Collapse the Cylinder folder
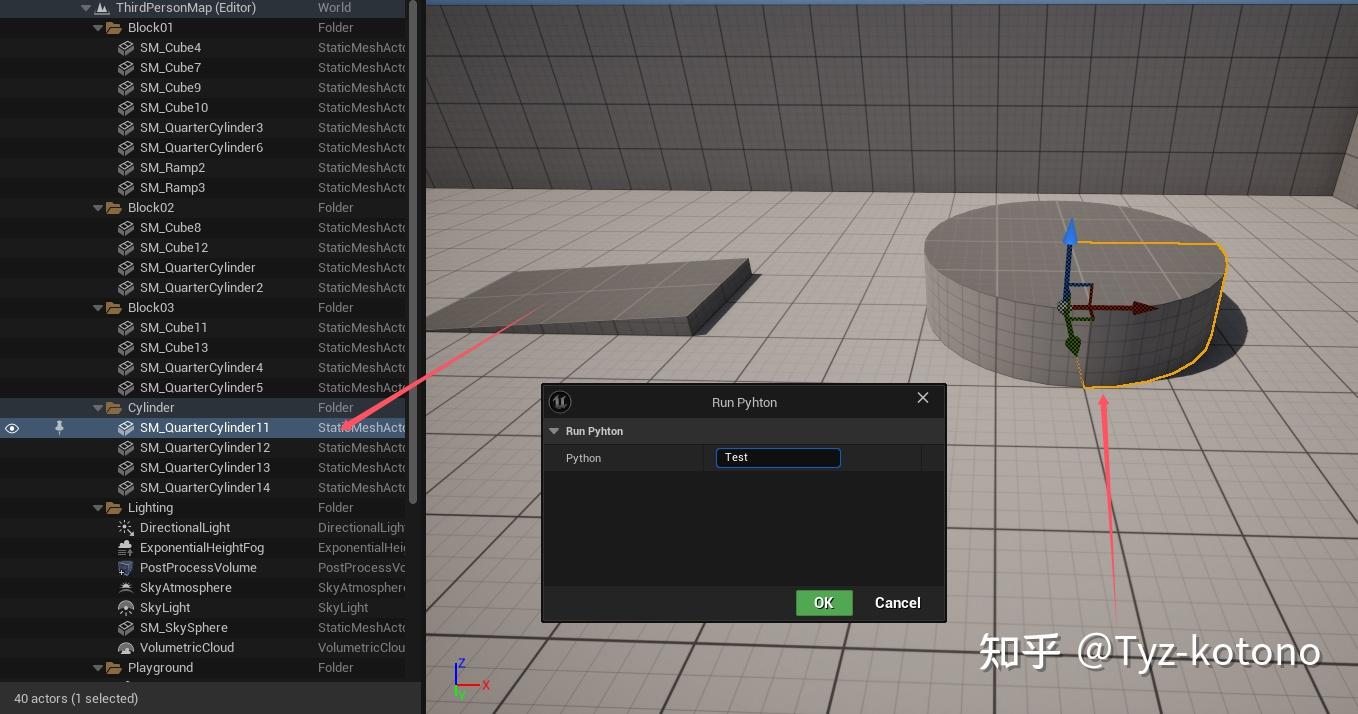The height and width of the screenshot is (714, 1358). pyautogui.click(x=98, y=407)
